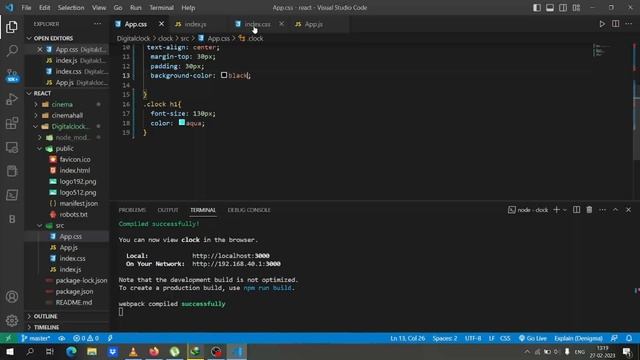The image size is (640, 360).
Task: Split the terminal panel
Action: 576,210
